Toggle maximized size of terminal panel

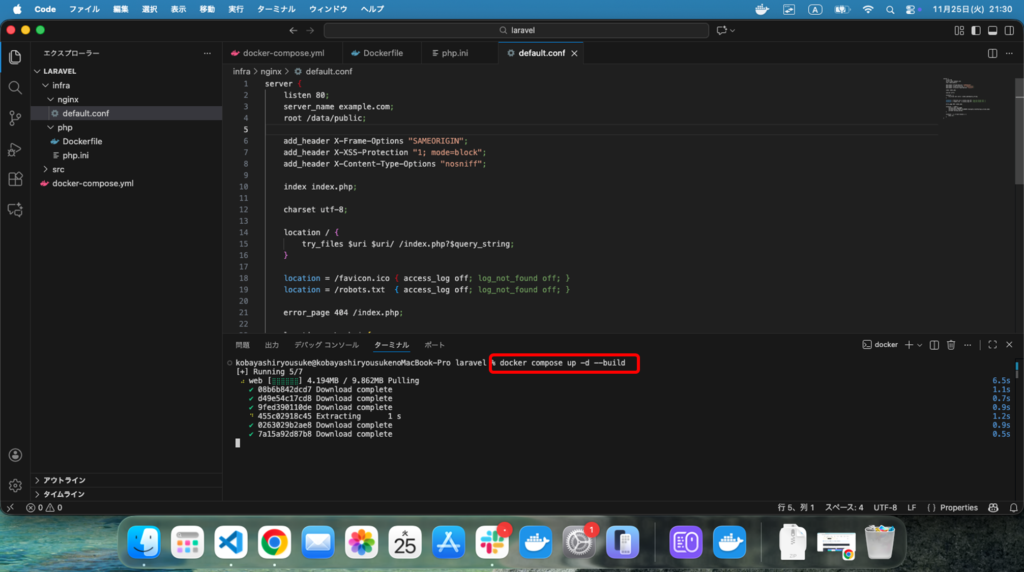993,345
